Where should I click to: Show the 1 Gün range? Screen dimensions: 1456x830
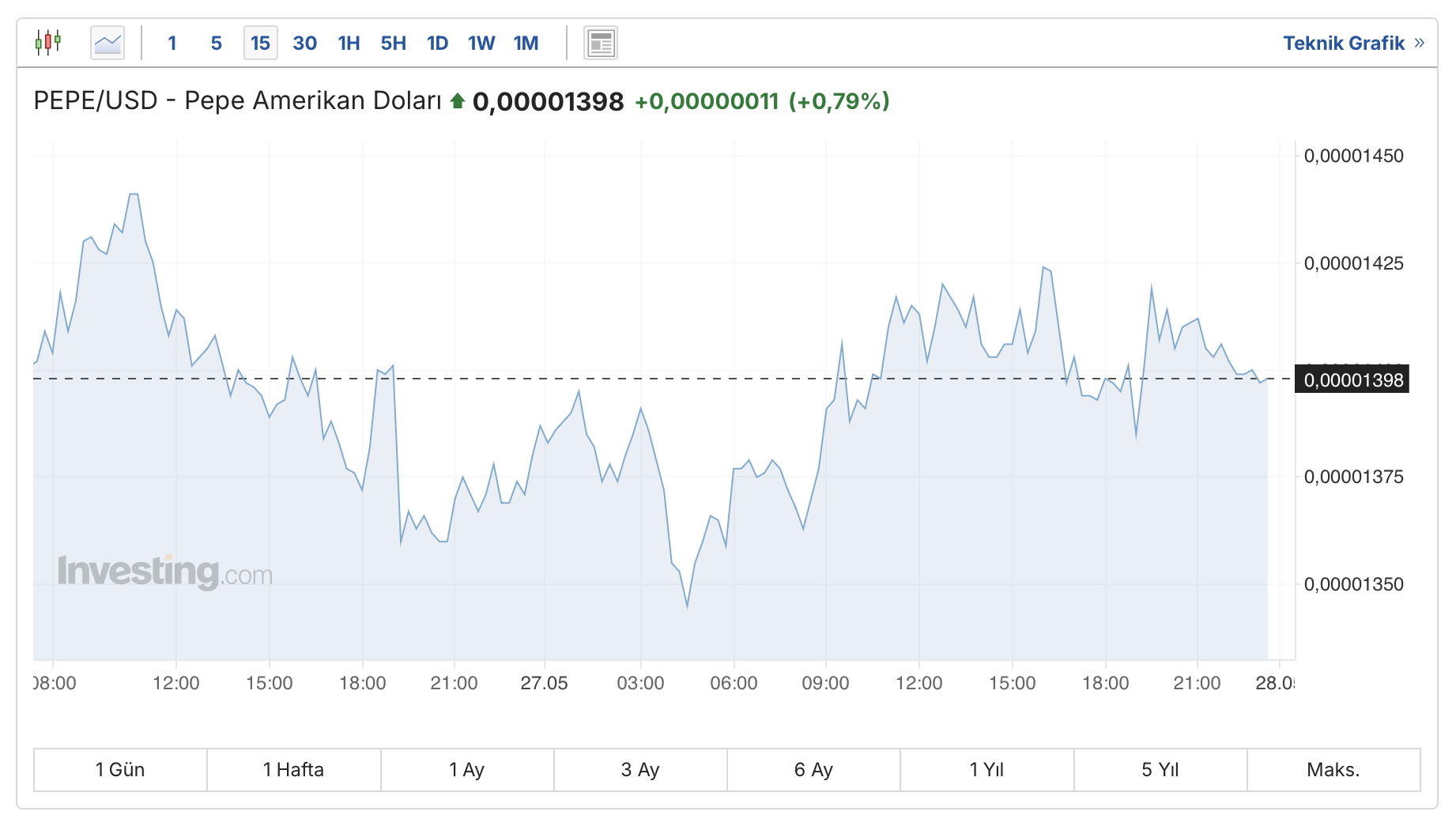tap(120, 769)
